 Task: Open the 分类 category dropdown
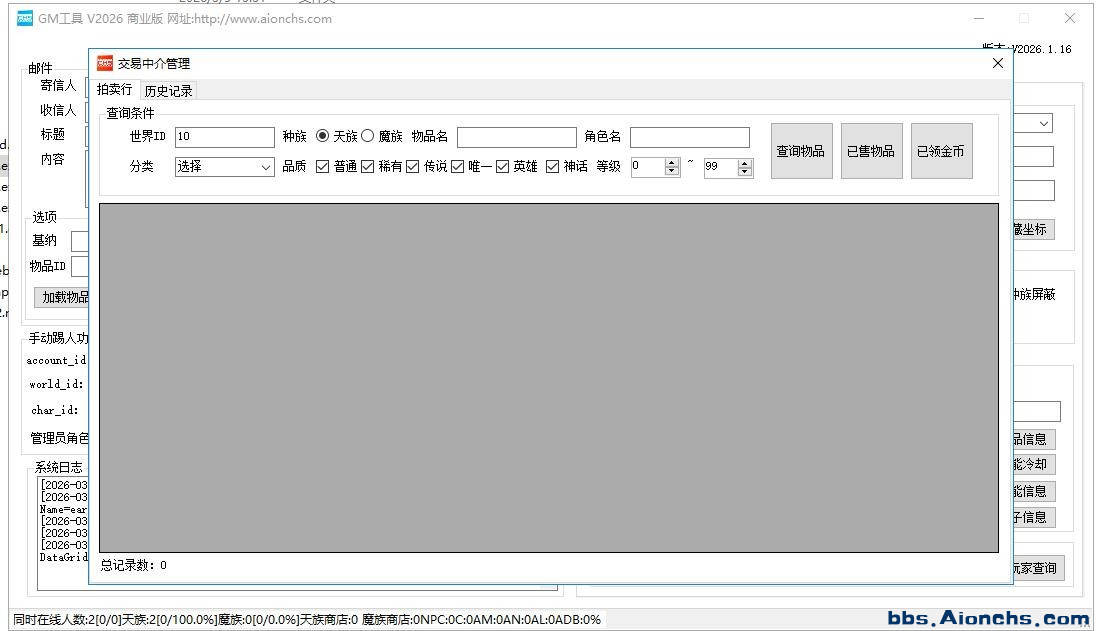[225, 167]
